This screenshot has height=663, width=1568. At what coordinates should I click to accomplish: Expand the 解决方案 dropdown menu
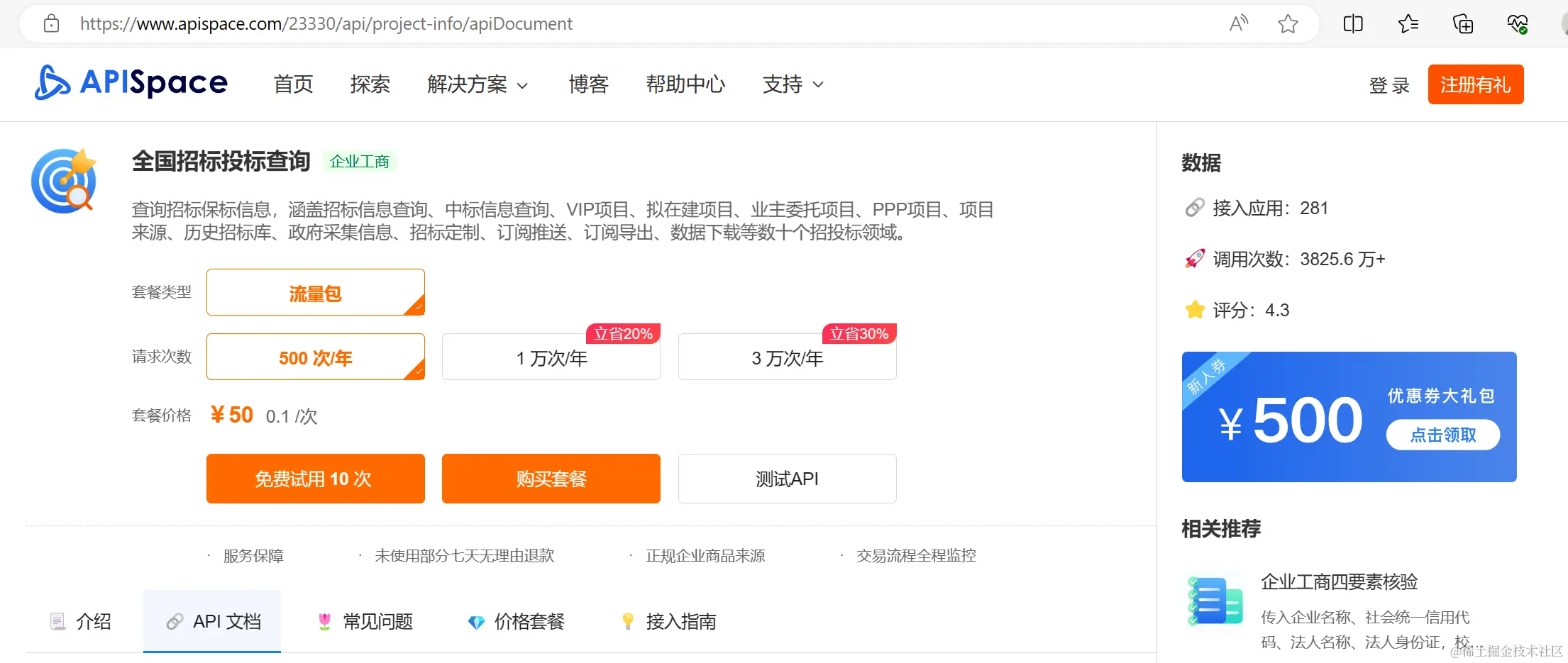[x=477, y=84]
